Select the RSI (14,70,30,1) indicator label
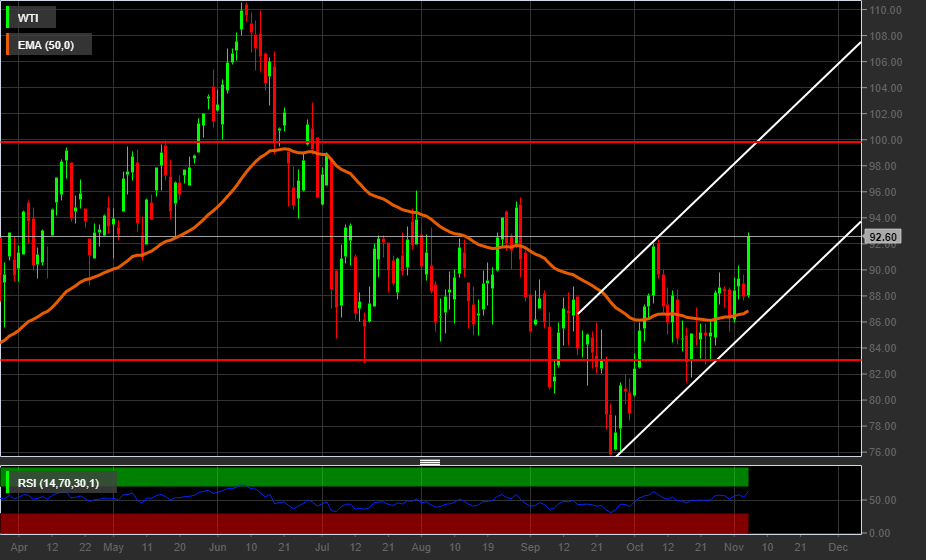The height and width of the screenshot is (560, 926). (x=58, y=483)
